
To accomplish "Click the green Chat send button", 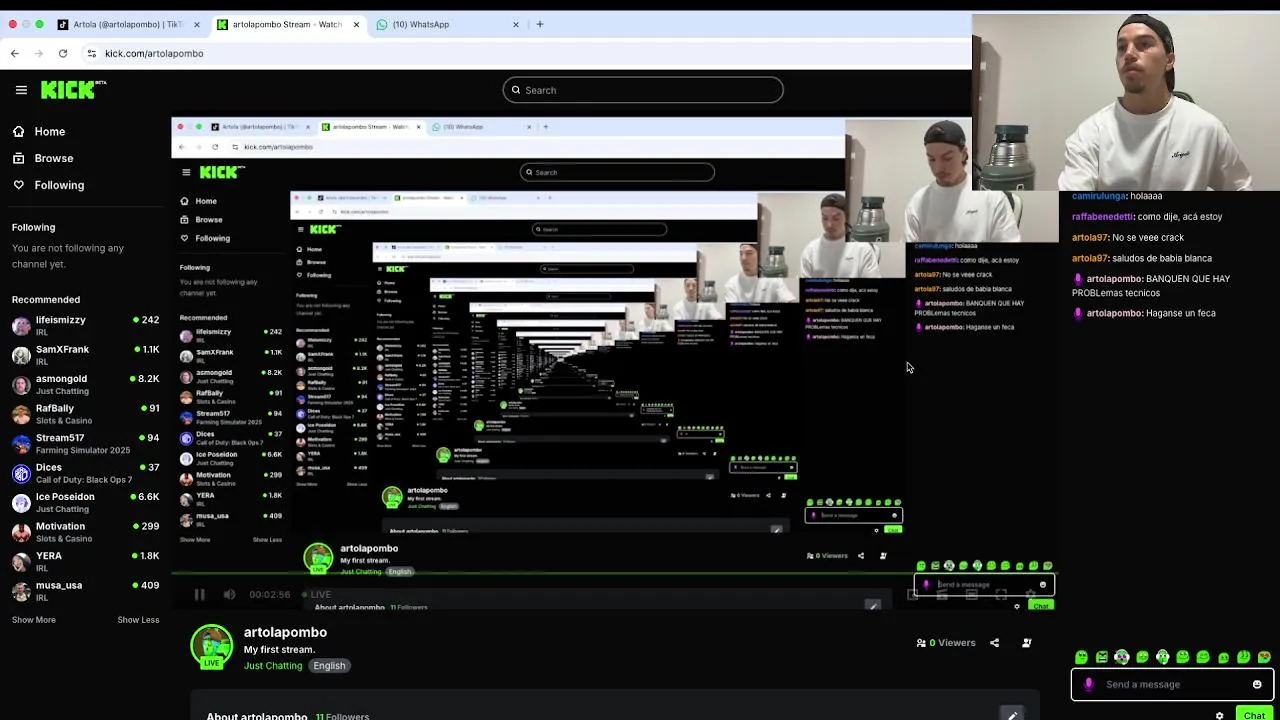I will pos(1254,714).
